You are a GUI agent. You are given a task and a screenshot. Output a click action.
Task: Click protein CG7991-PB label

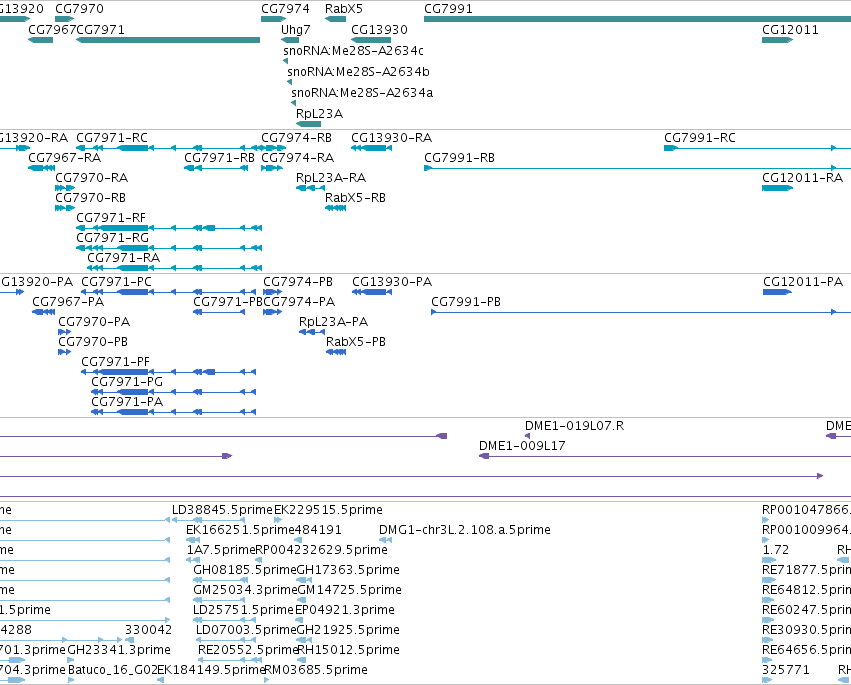point(466,302)
